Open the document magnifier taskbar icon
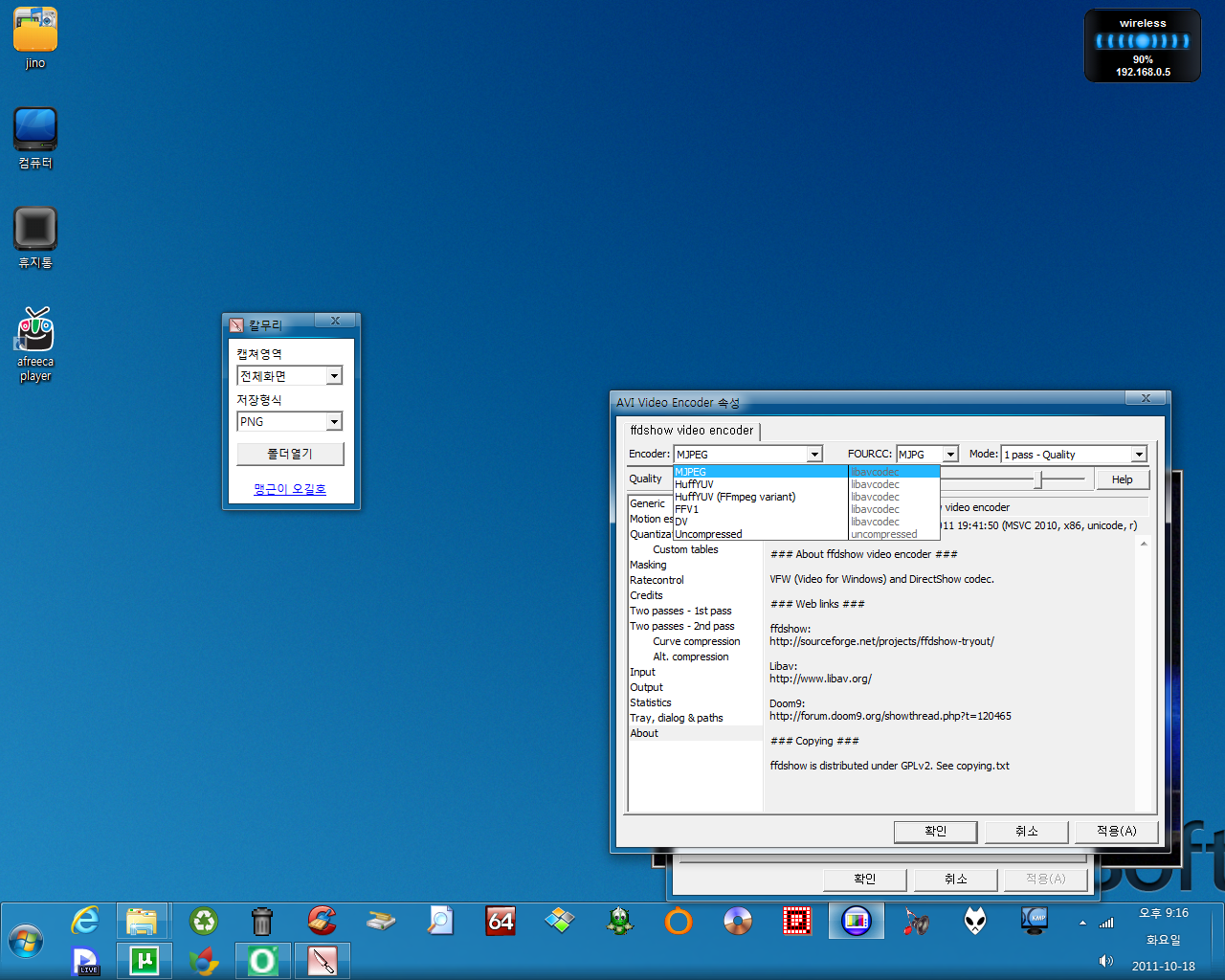 [x=440, y=921]
